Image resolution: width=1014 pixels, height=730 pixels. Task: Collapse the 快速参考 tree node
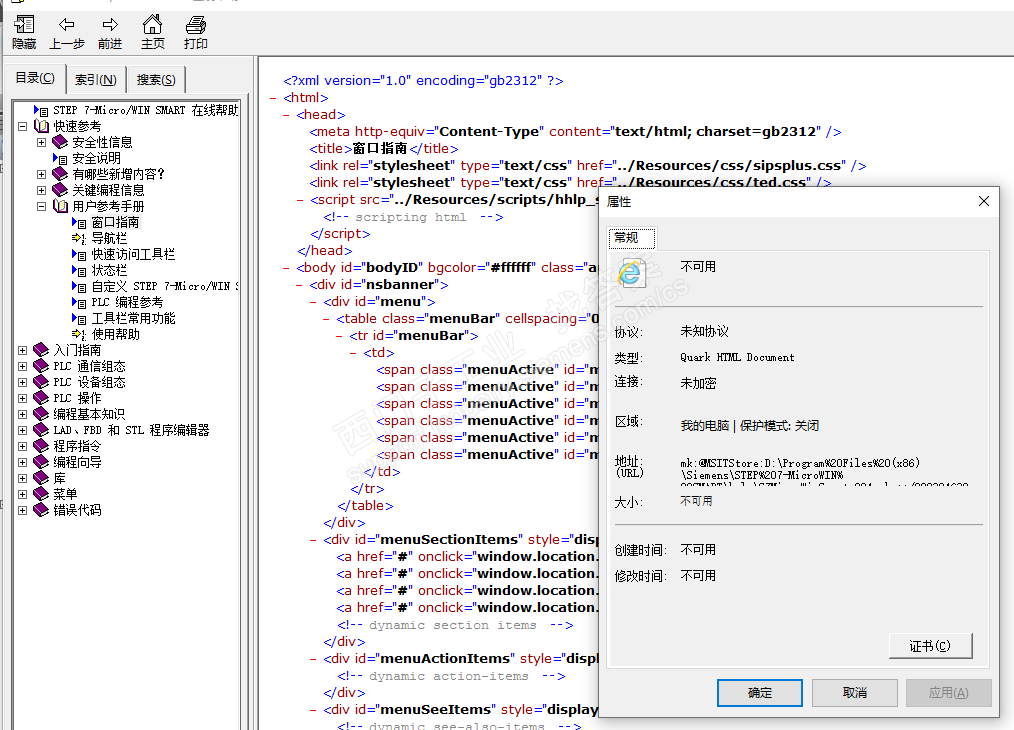pos(23,126)
